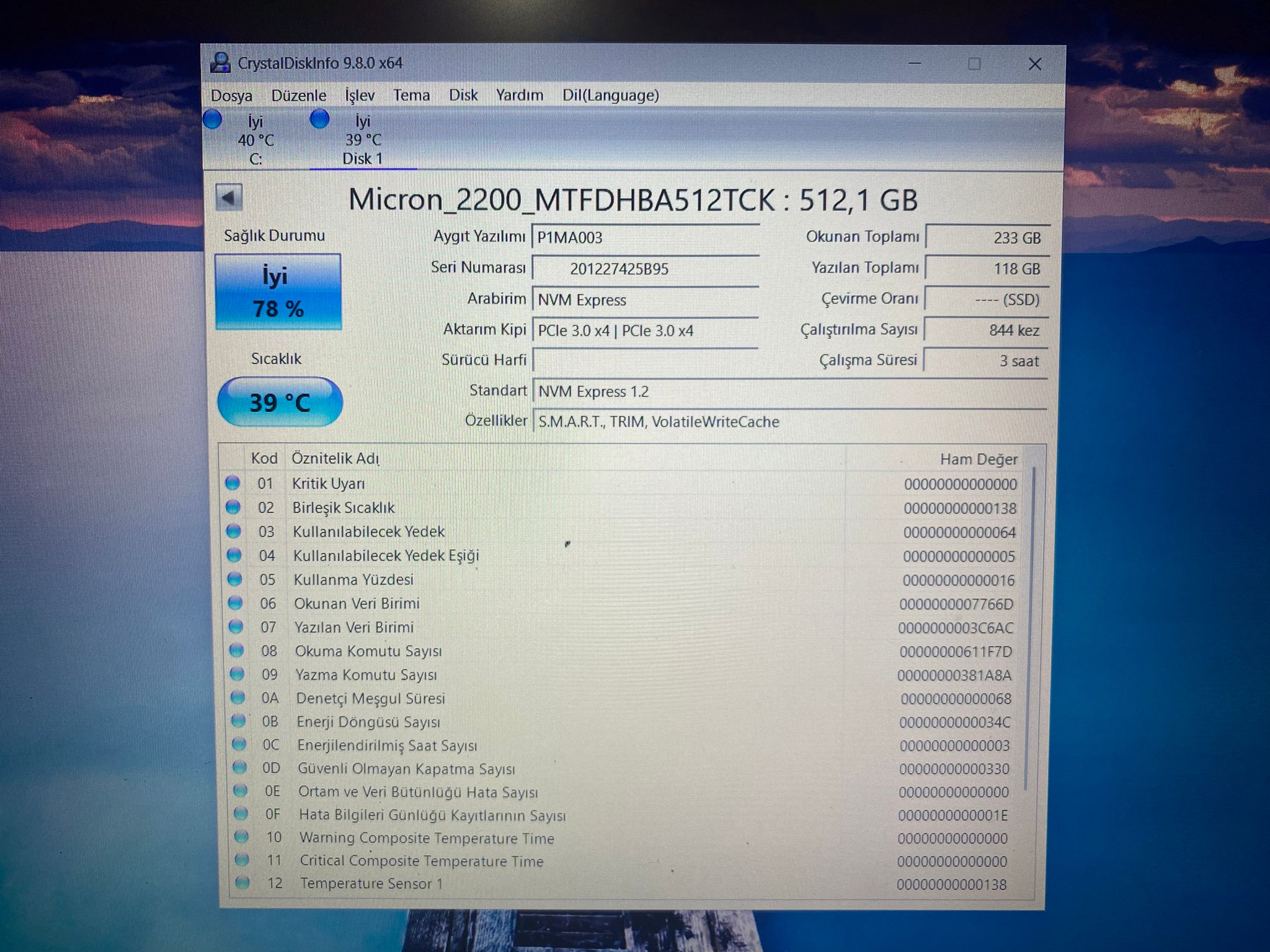Click the Kod column header
Screen dimensions: 1270x952
click(x=264, y=458)
